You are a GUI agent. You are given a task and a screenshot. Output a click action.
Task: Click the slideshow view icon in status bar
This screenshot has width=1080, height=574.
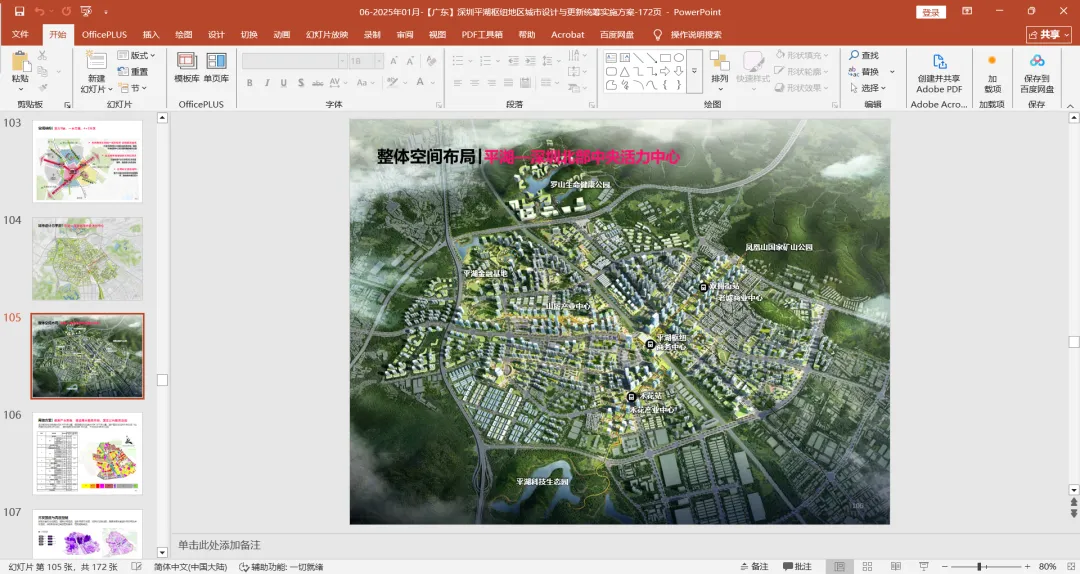[x=924, y=566]
